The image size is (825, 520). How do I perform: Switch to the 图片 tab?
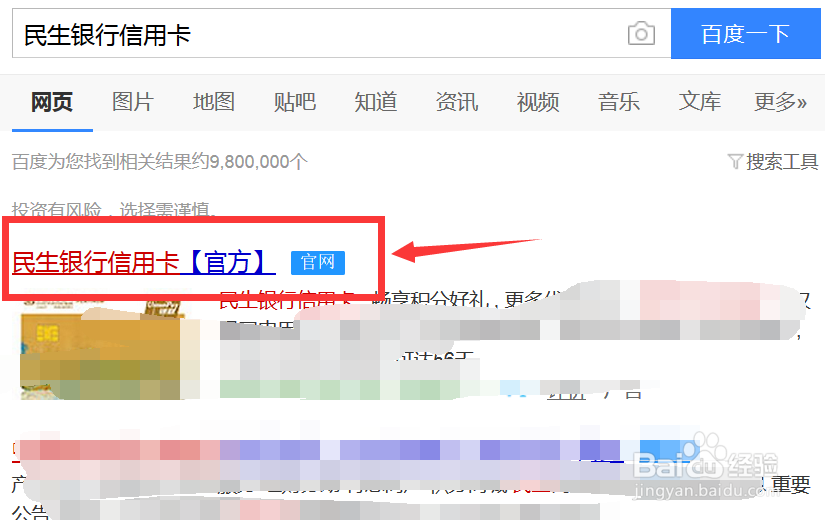click(x=133, y=102)
